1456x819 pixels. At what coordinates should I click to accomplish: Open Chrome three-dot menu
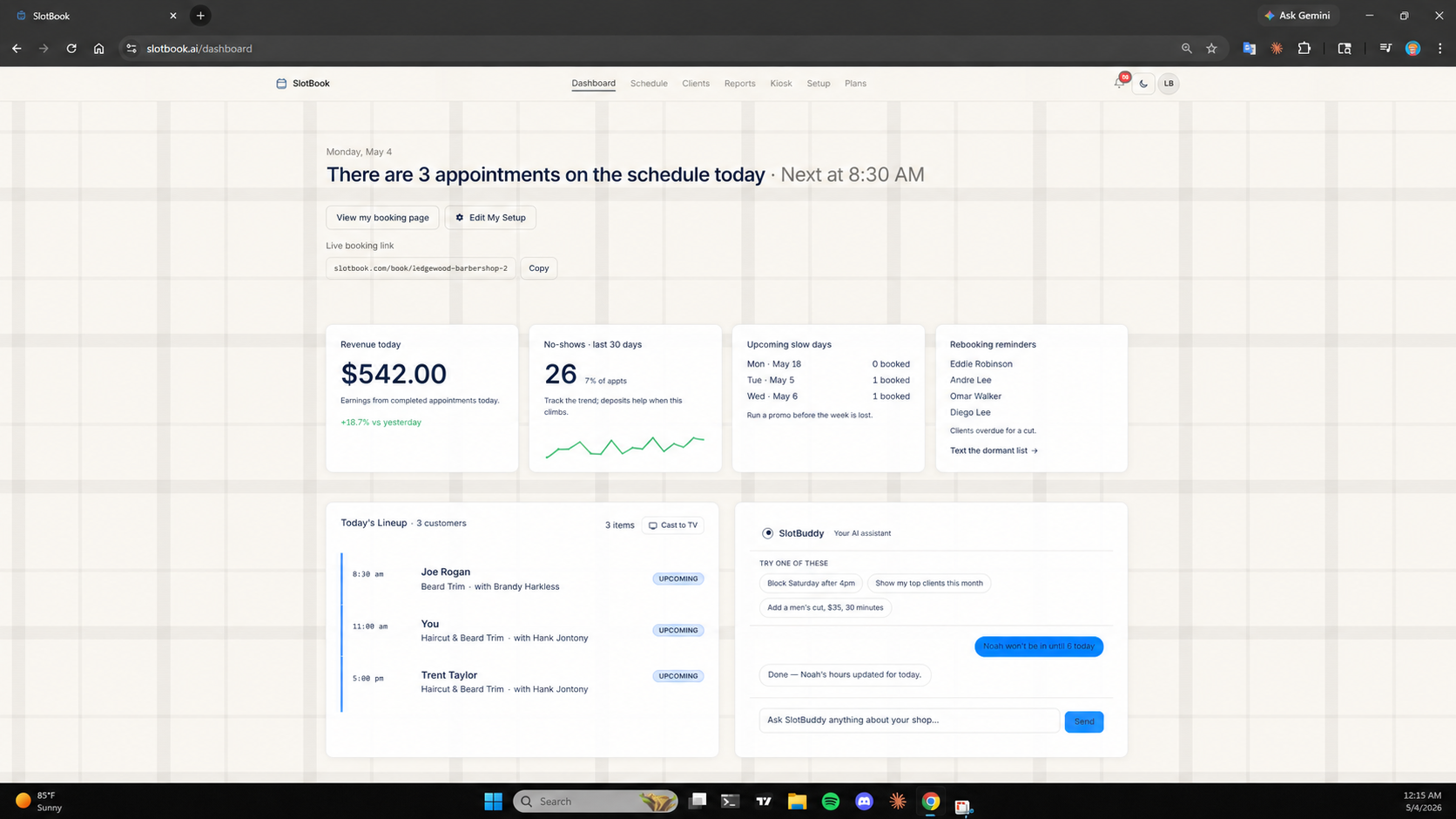point(1439,49)
